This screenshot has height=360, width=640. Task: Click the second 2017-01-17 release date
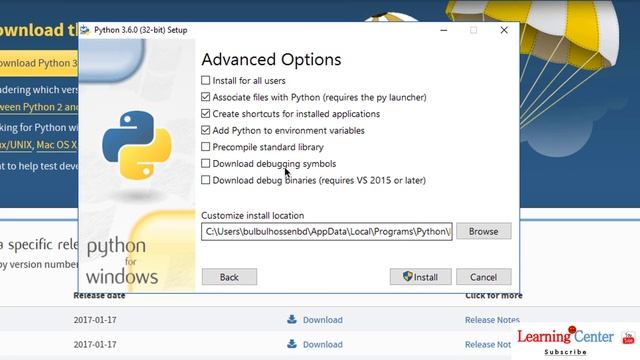pos(95,344)
